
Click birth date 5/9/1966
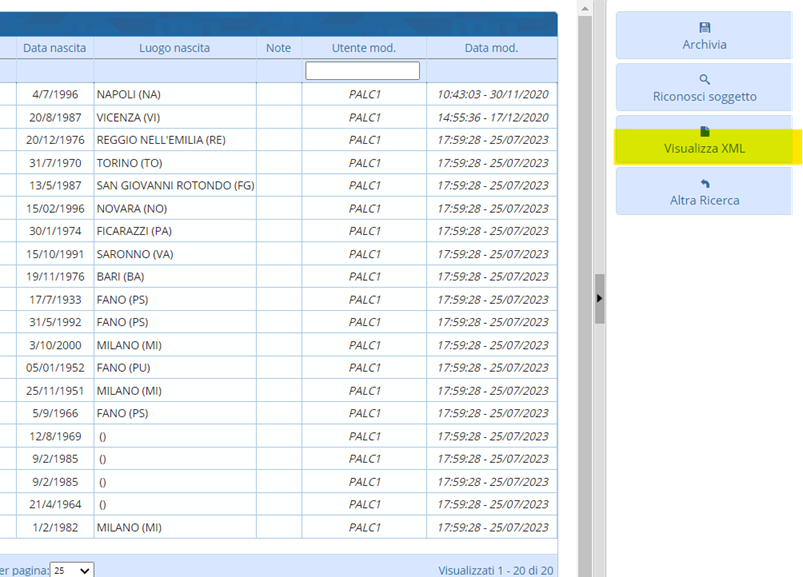pyautogui.click(x=55, y=413)
